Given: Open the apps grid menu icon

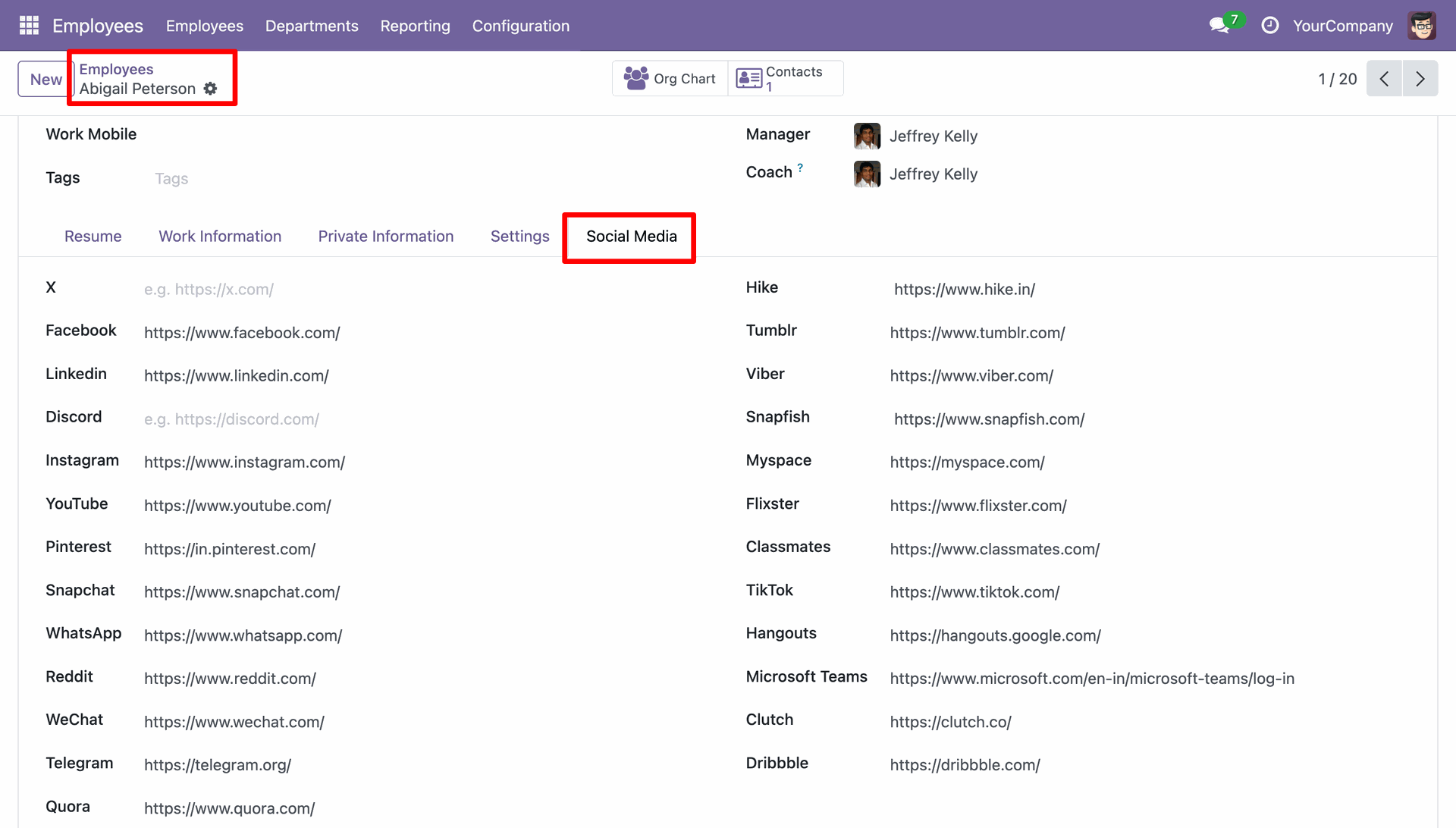Looking at the screenshot, I should click(x=29, y=26).
